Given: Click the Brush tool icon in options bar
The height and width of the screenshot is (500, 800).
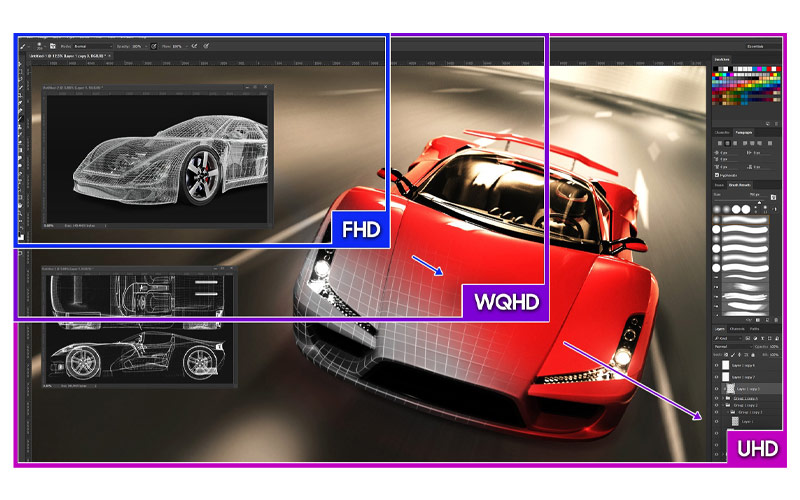Looking at the screenshot, I should [x=22, y=46].
